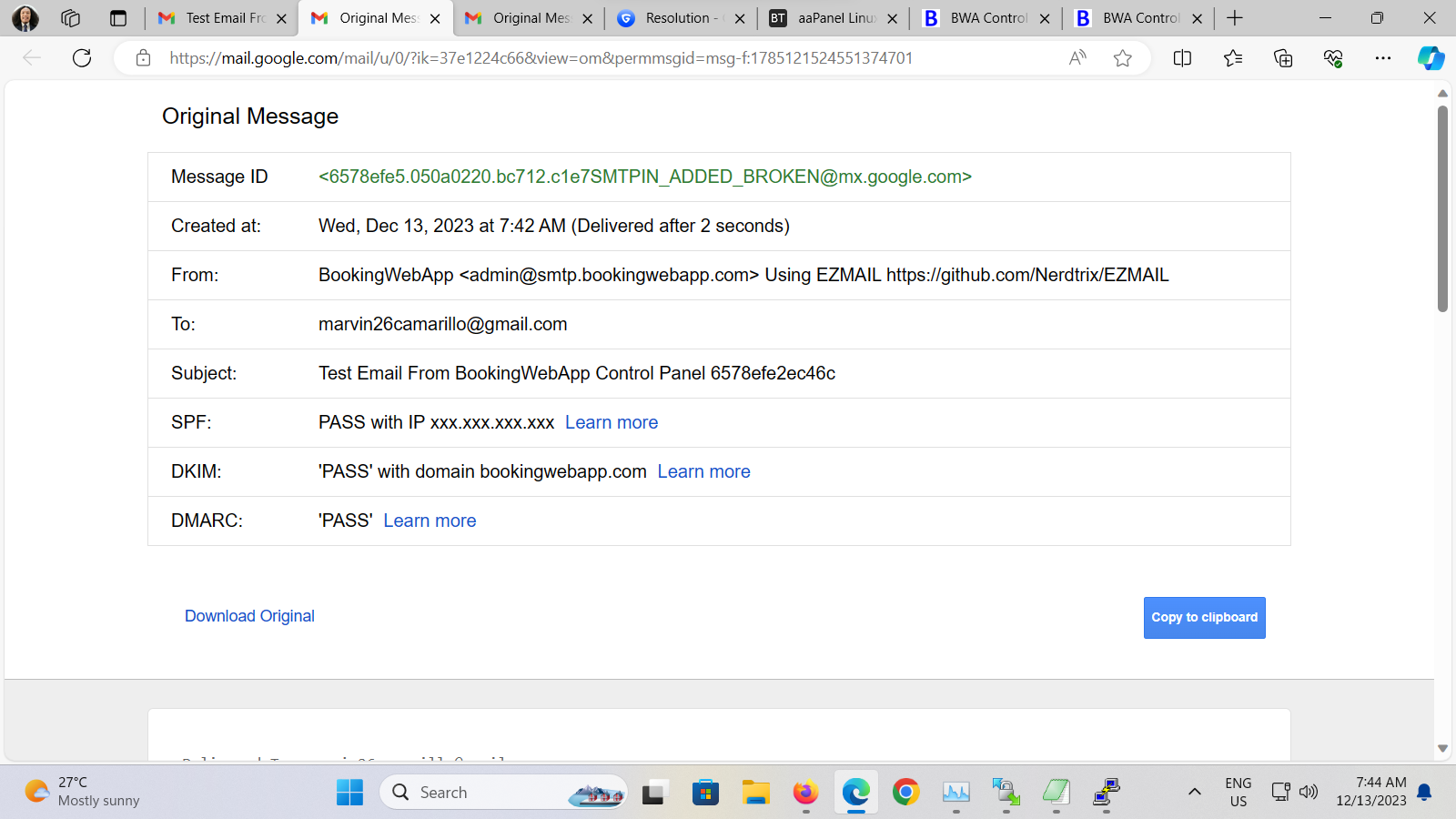
Task: Open the Windows Start menu
Action: 349,793
